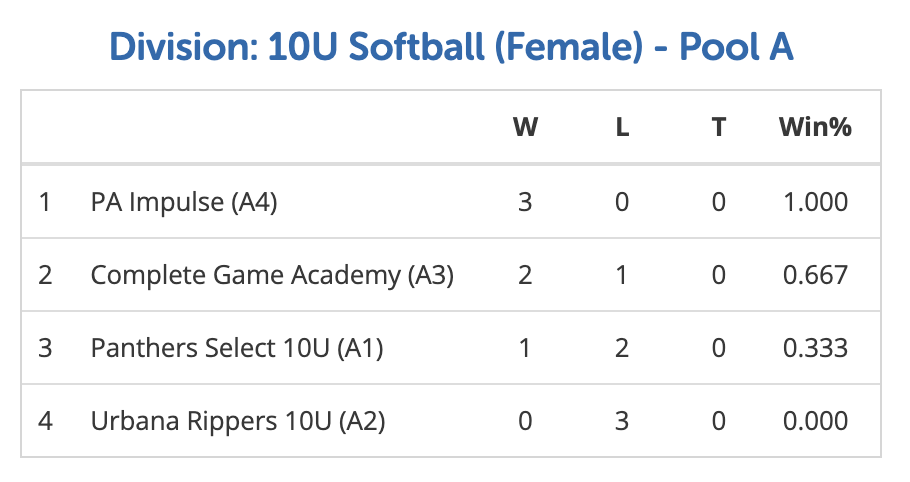
Task: Select the PA Impulse (A4) team name
Action: coord(184,202)
